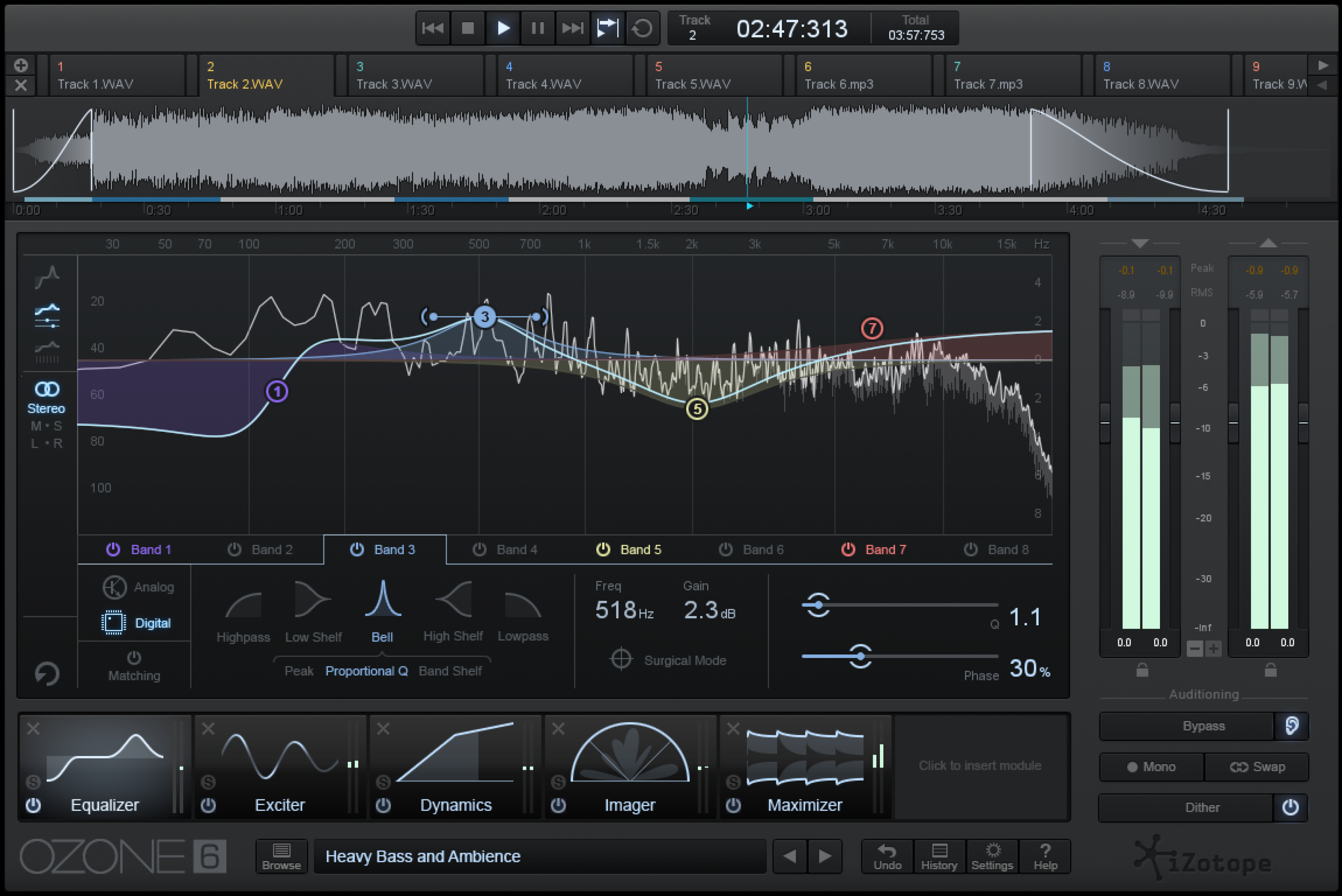This screenshot has width=1342, height=896.
Task: Click the Undo icon
Action: click(x=886, y=856)
